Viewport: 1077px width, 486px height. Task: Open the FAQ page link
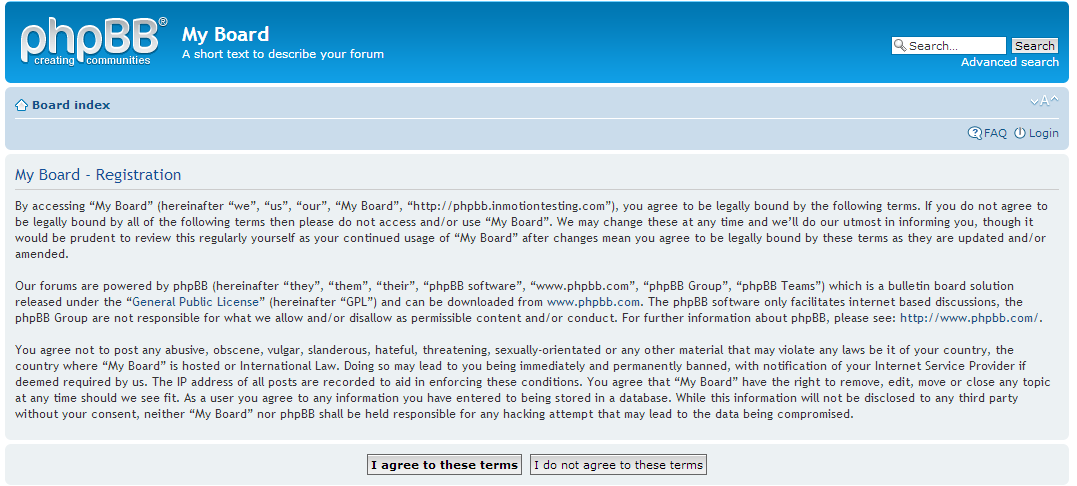995,133
